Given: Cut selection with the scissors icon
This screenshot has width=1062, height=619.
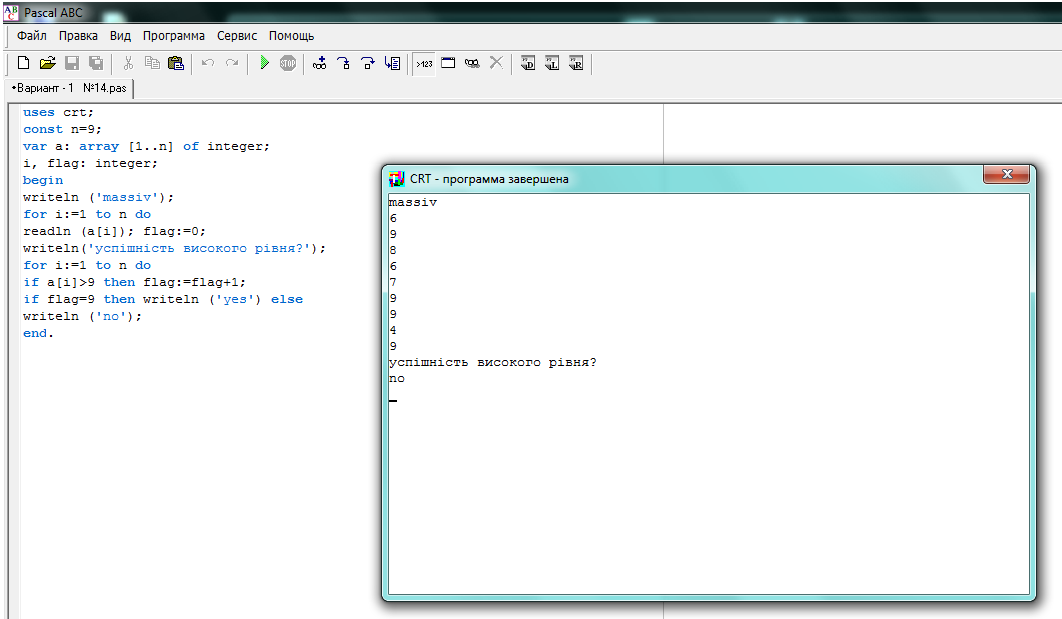Looking at the screenshot, I should pyautogui.click(x=128, y=63).
